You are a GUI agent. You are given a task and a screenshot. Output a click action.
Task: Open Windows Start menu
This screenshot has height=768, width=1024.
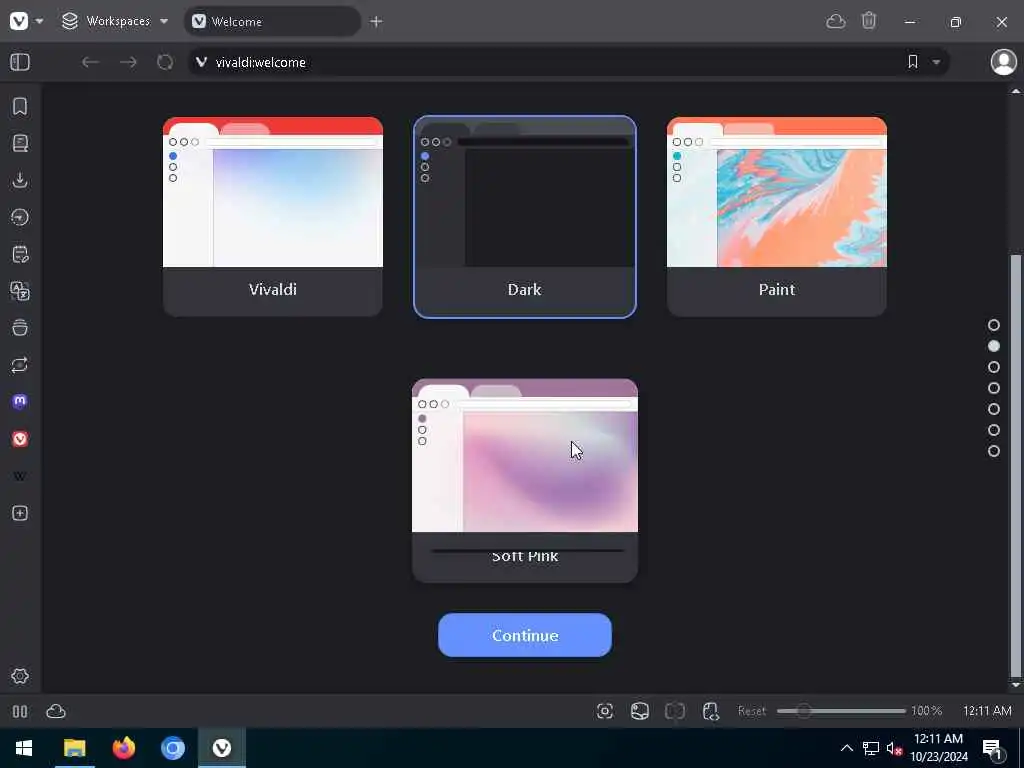click(24, 748)
